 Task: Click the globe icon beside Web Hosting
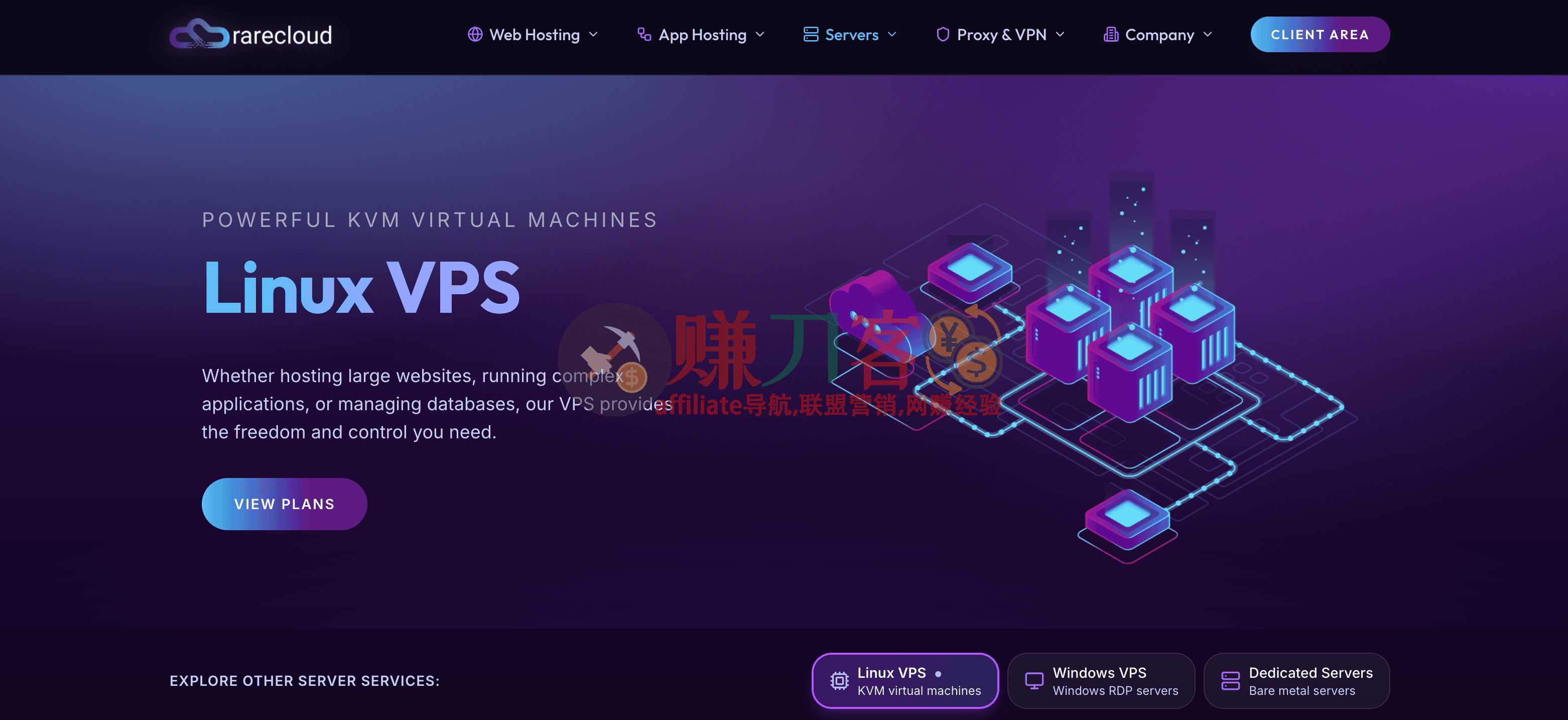point(475,34)
